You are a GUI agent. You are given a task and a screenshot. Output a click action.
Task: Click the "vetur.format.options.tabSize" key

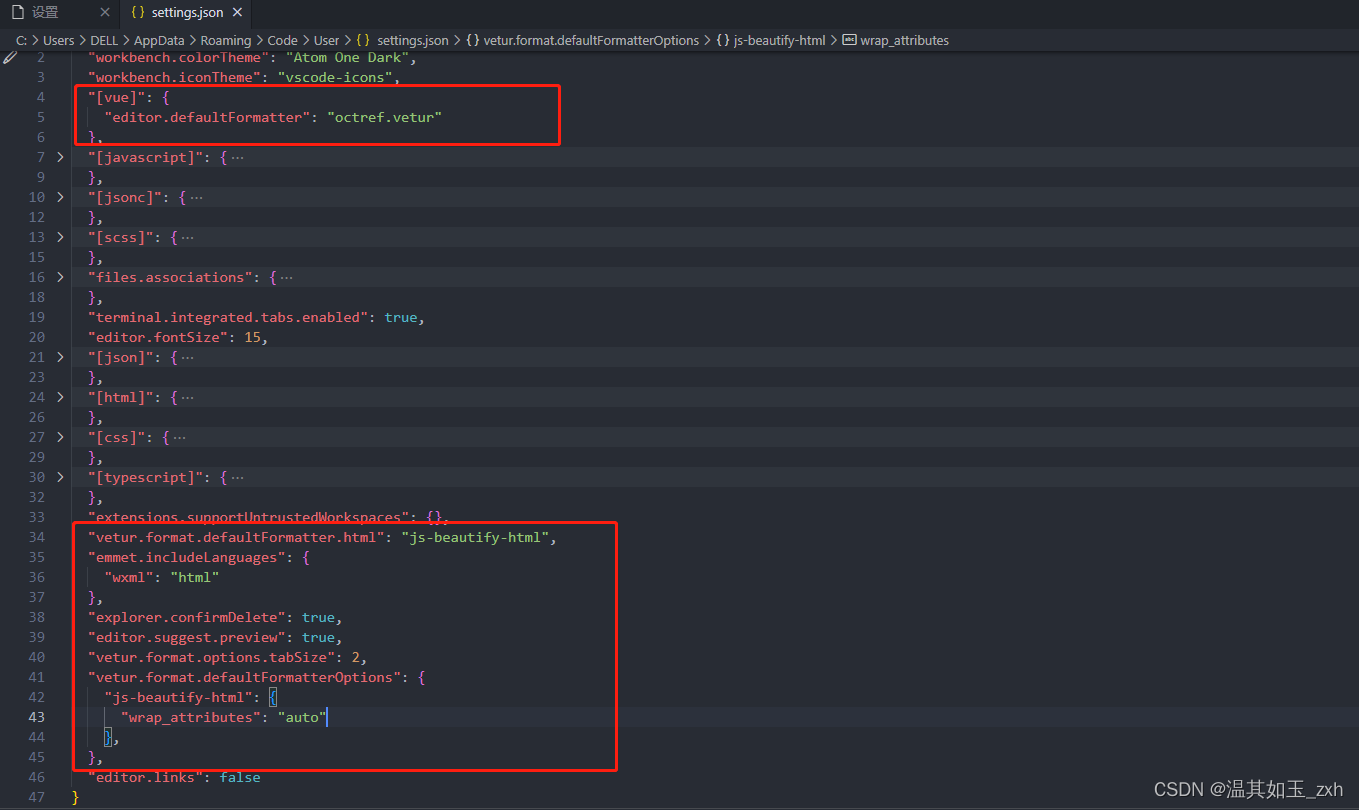point(211,657)
